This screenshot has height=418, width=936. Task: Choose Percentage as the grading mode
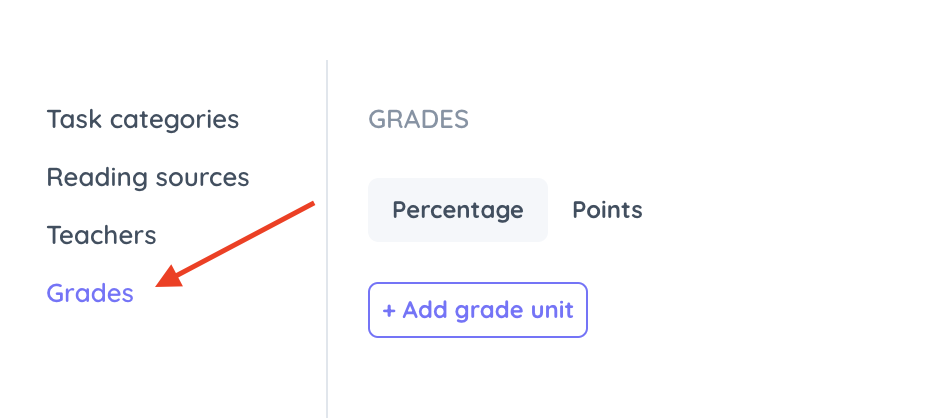point(458,210)
